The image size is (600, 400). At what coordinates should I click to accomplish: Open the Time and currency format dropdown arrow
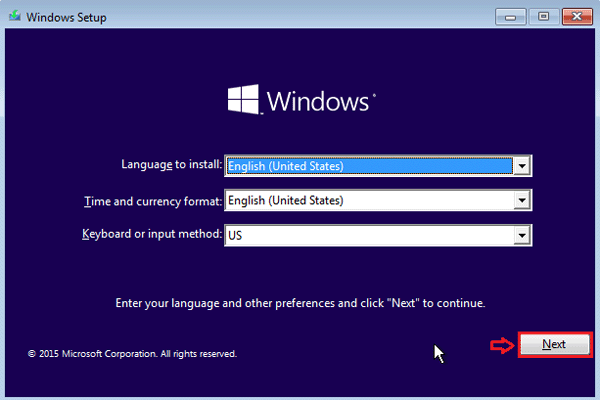click(x=521, y=201)
